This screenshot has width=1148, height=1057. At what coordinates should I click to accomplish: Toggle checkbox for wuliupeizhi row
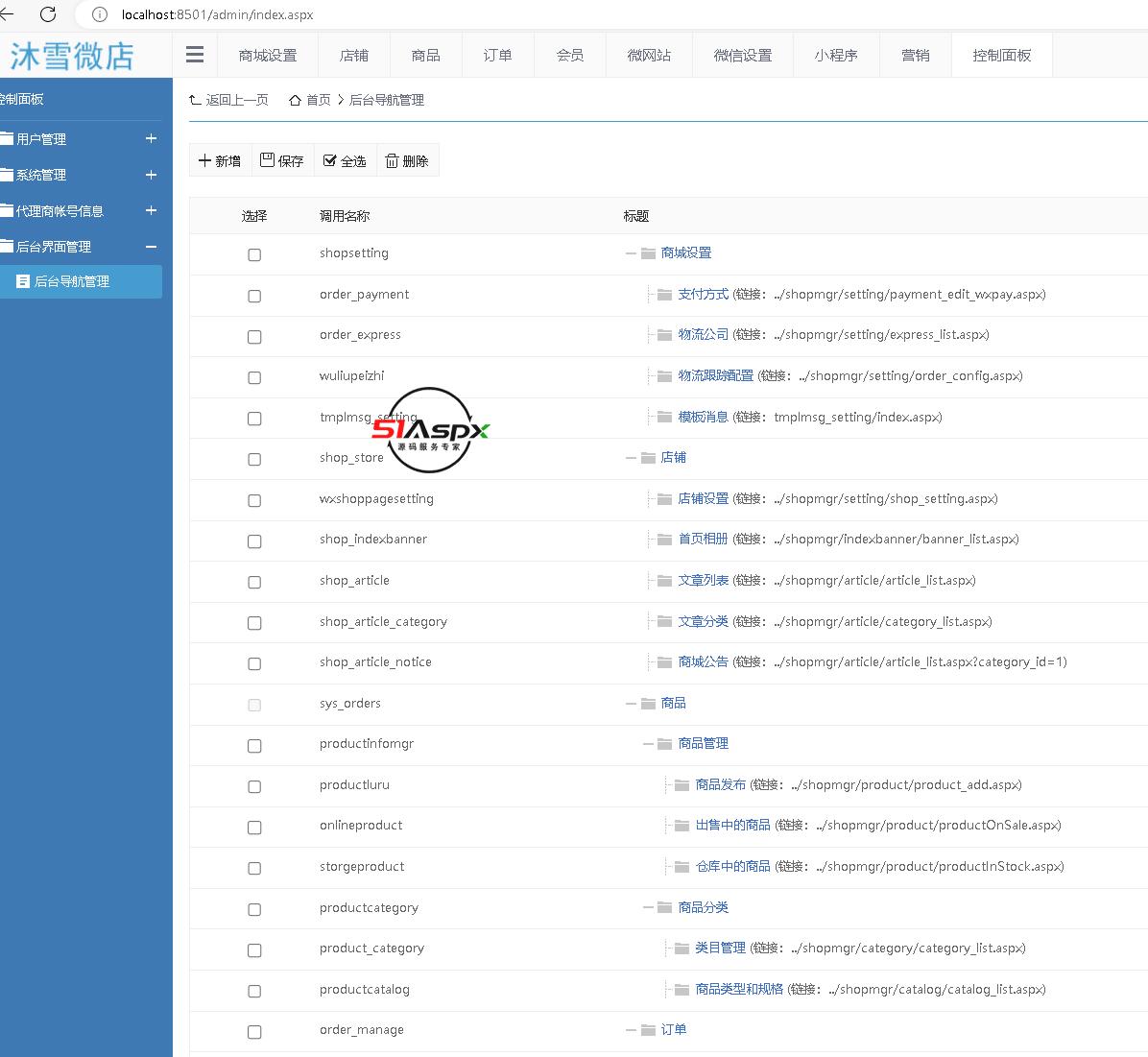(x=254, y=377)
